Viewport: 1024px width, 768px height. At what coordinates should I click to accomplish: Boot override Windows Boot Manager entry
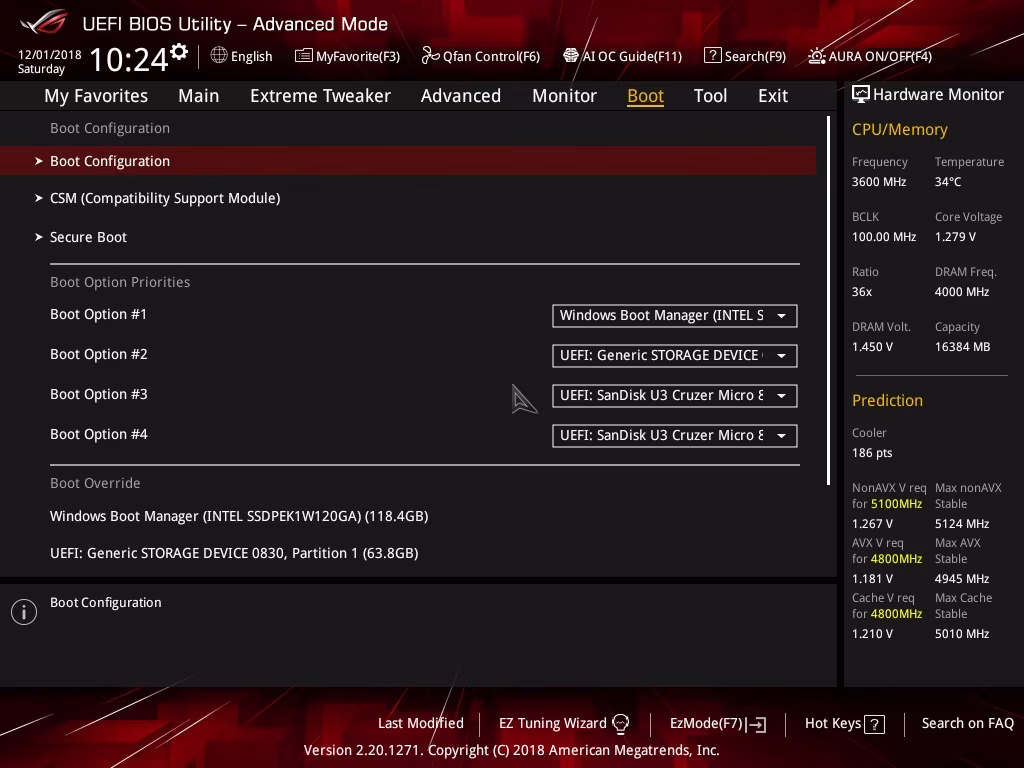click(239, 516)
